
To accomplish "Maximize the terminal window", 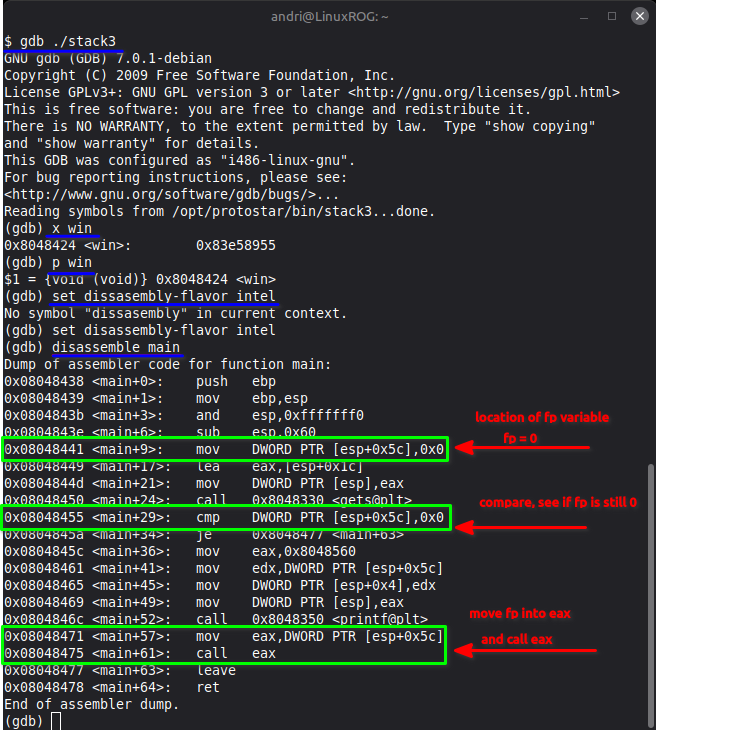I will [612, 16].
